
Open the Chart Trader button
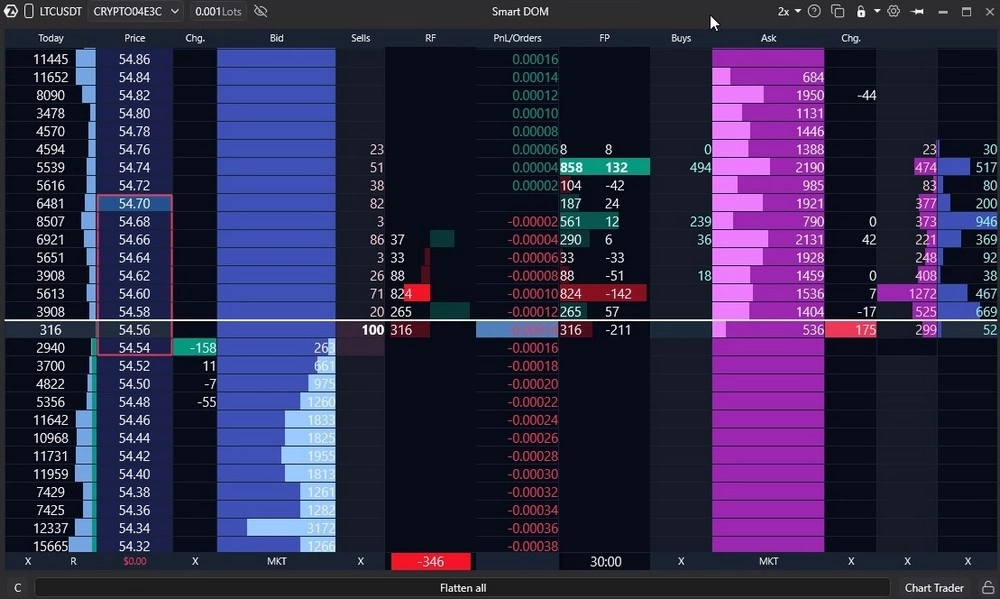coord(934,588)
